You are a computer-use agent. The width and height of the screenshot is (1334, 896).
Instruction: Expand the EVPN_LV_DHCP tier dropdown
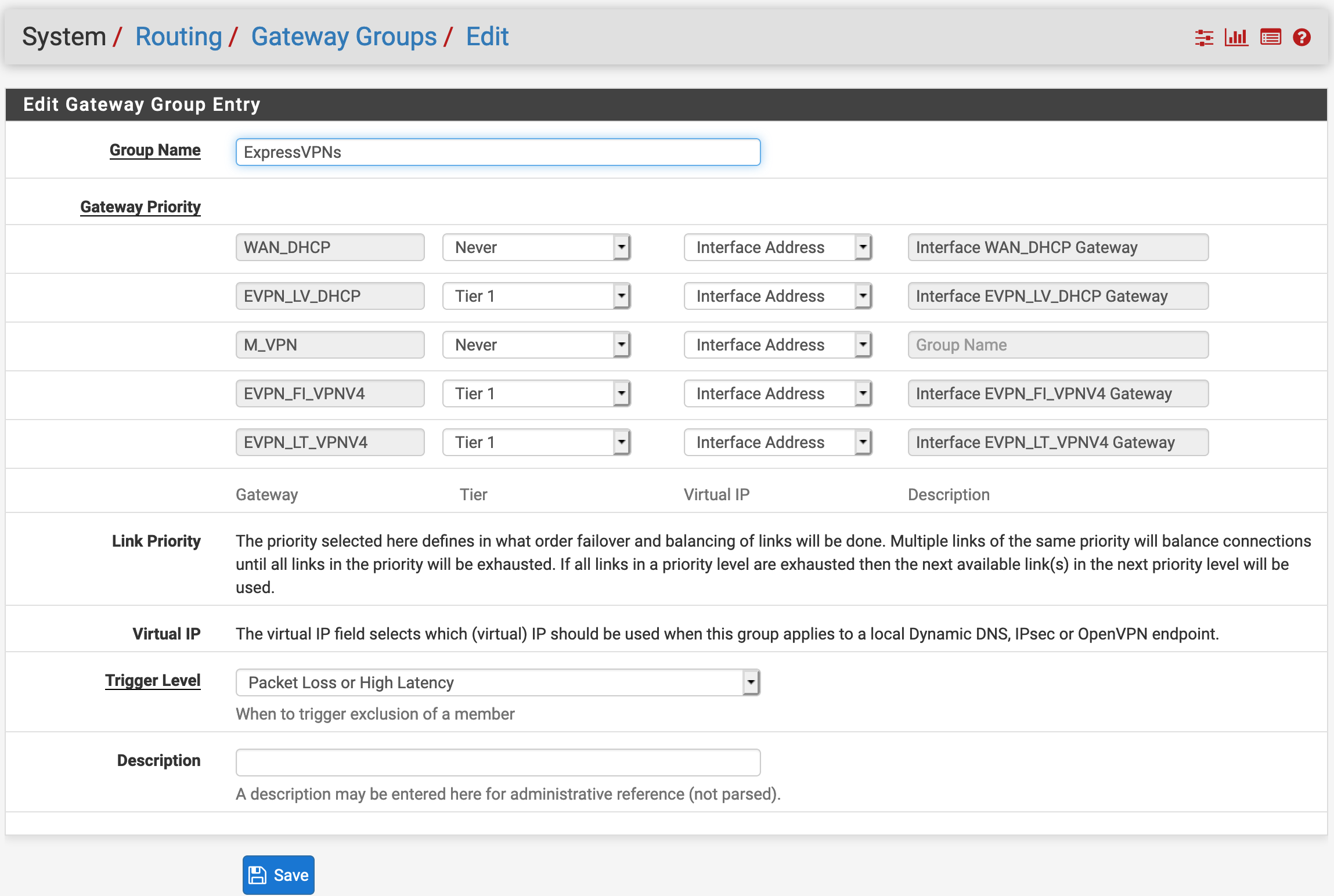[536, 297]
